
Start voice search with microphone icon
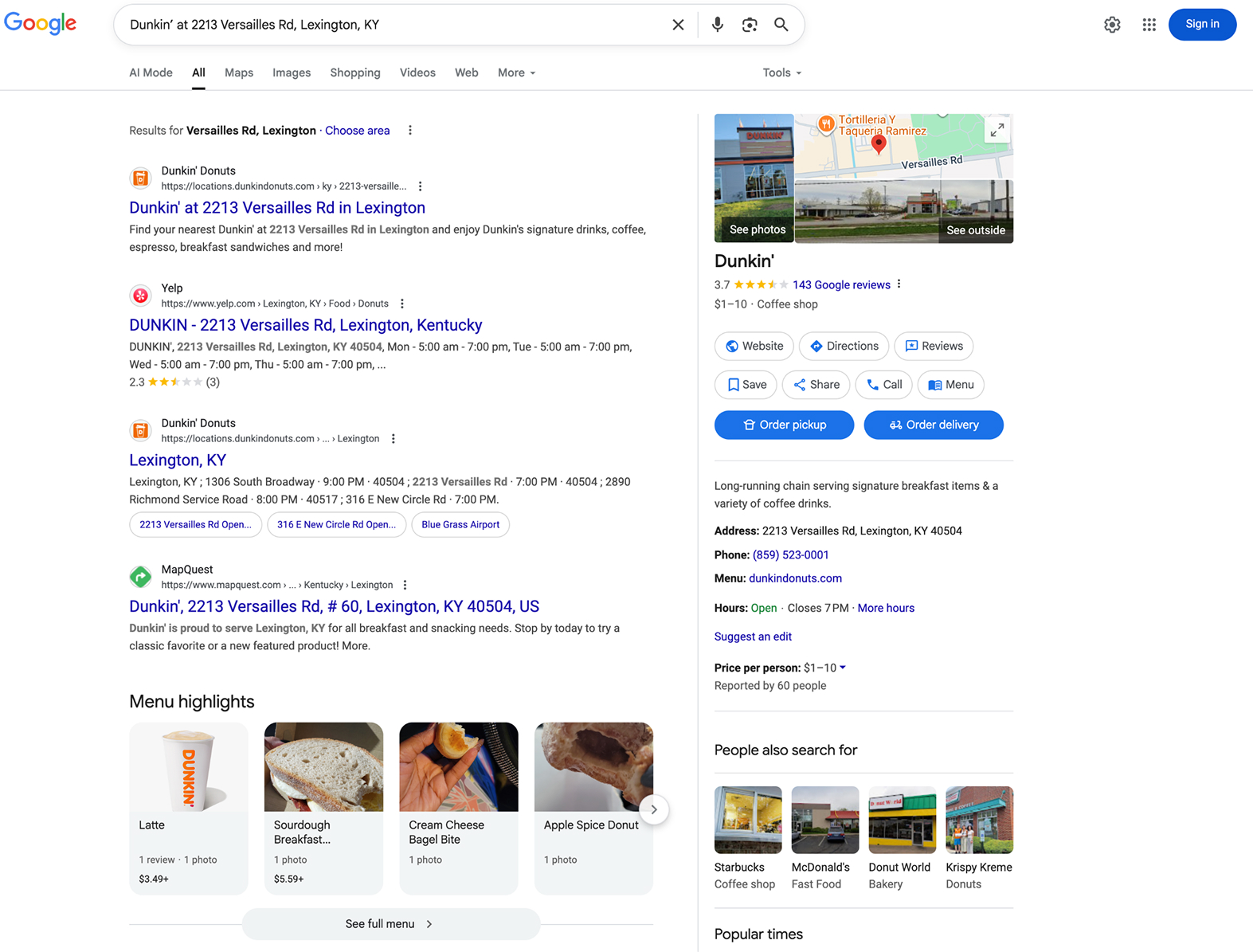(718, 25)
